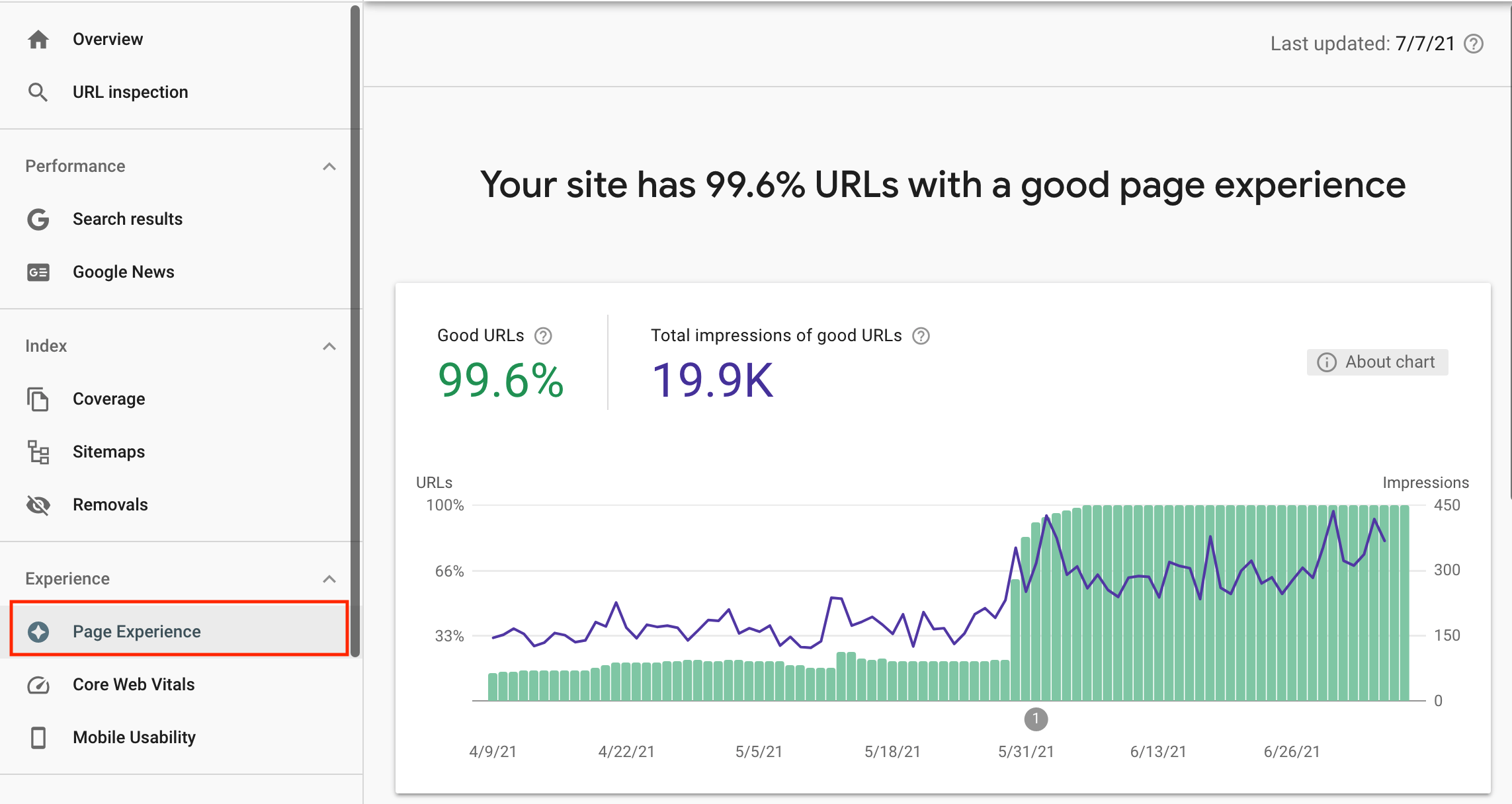The width and height of the screenshot is (1512, 804).
Task: Collapse the Performance section chevron
Action: (329, 166)
